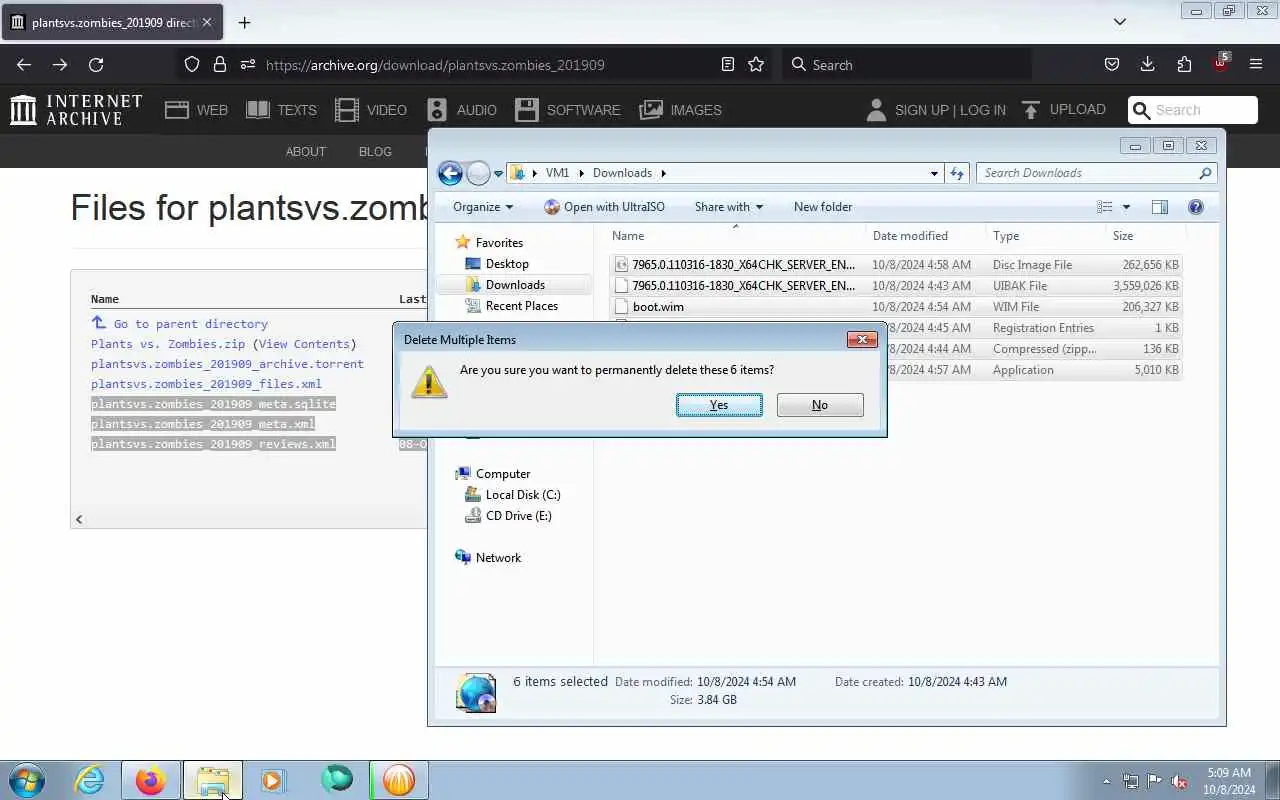Open CD Drive (E:) in the navigation pane
This screenshot has height=800, width=1280.
click(518, 516)
